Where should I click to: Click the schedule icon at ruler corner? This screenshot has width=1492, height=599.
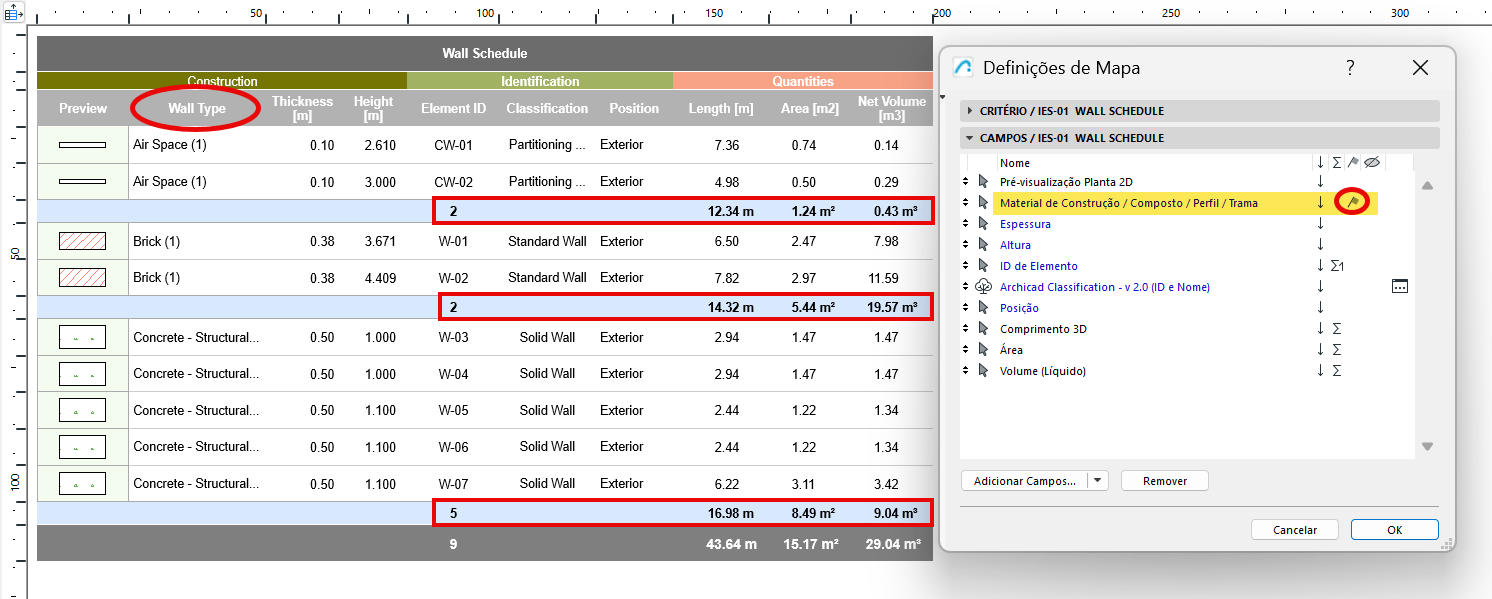tap(14, 15)
